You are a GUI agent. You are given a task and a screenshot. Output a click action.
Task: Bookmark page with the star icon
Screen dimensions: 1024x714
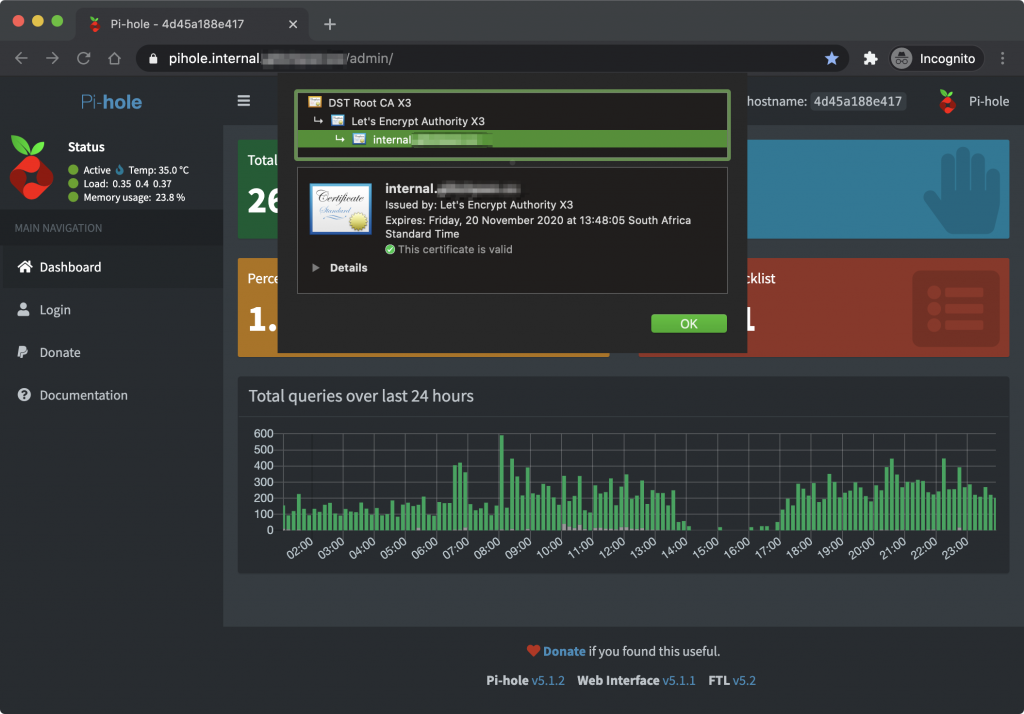(x=831, y=59)
